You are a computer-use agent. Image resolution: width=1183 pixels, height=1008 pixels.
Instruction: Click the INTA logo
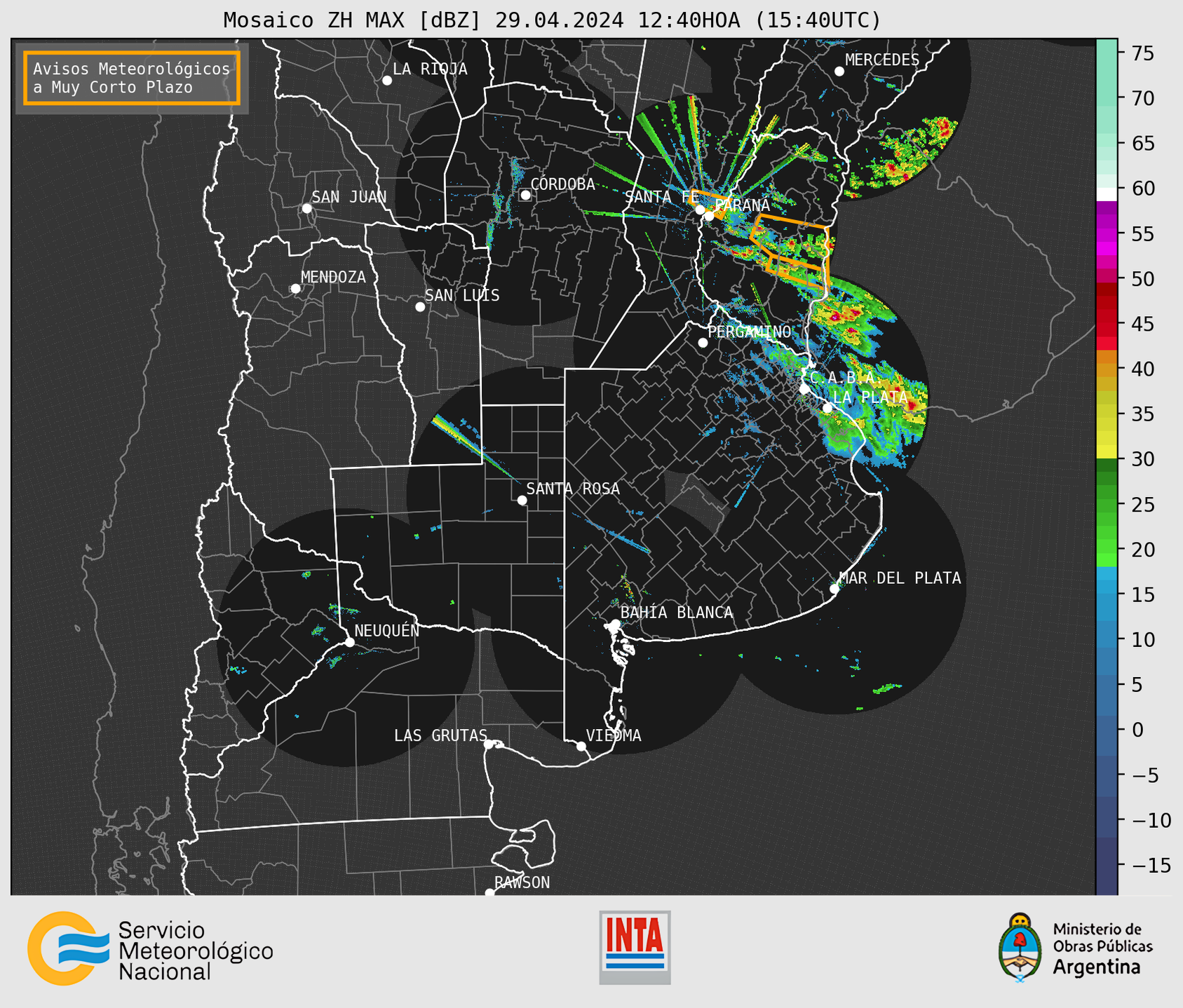coord(635,947)
